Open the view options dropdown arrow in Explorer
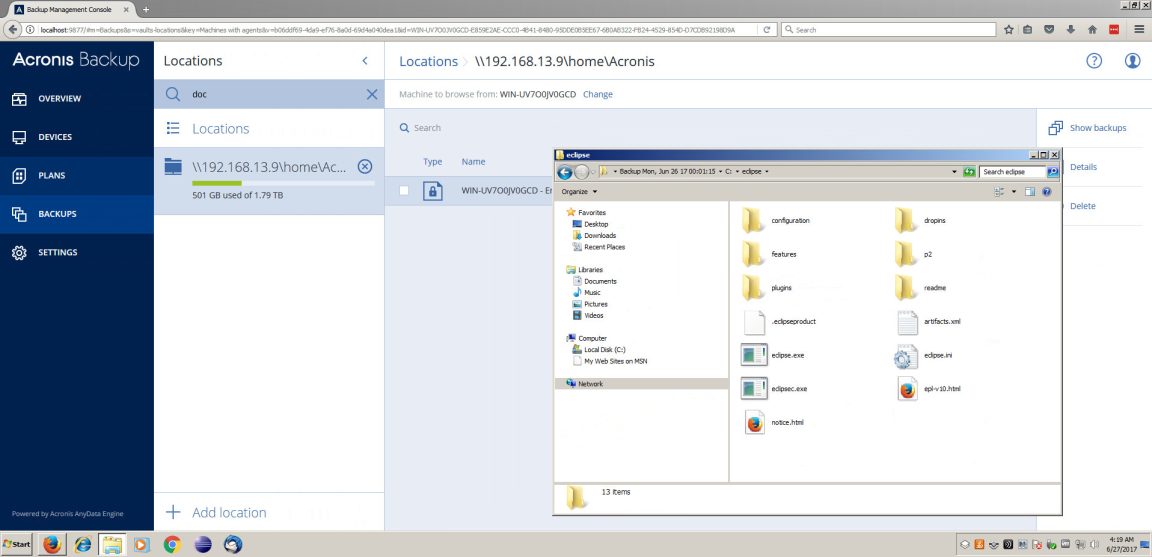 (x=1013, y=191)
